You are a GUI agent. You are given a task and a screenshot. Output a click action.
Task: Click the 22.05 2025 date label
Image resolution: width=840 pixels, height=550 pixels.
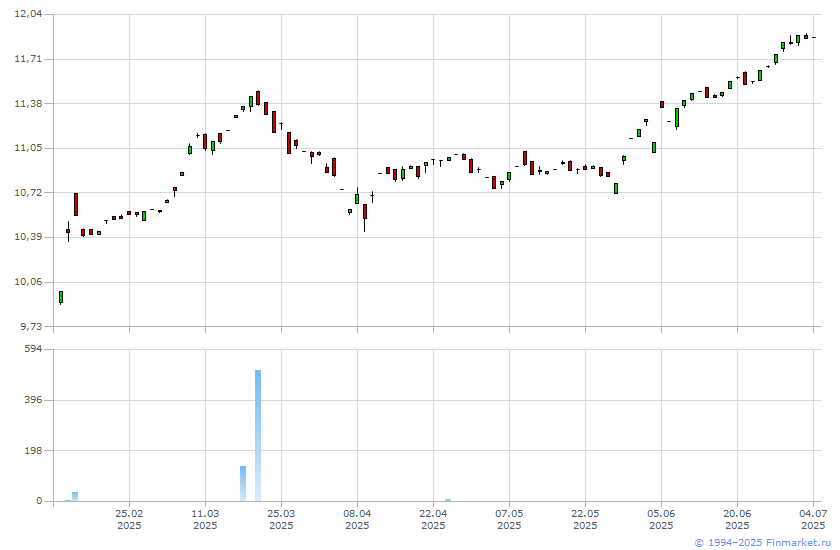[x=585, y=519]
